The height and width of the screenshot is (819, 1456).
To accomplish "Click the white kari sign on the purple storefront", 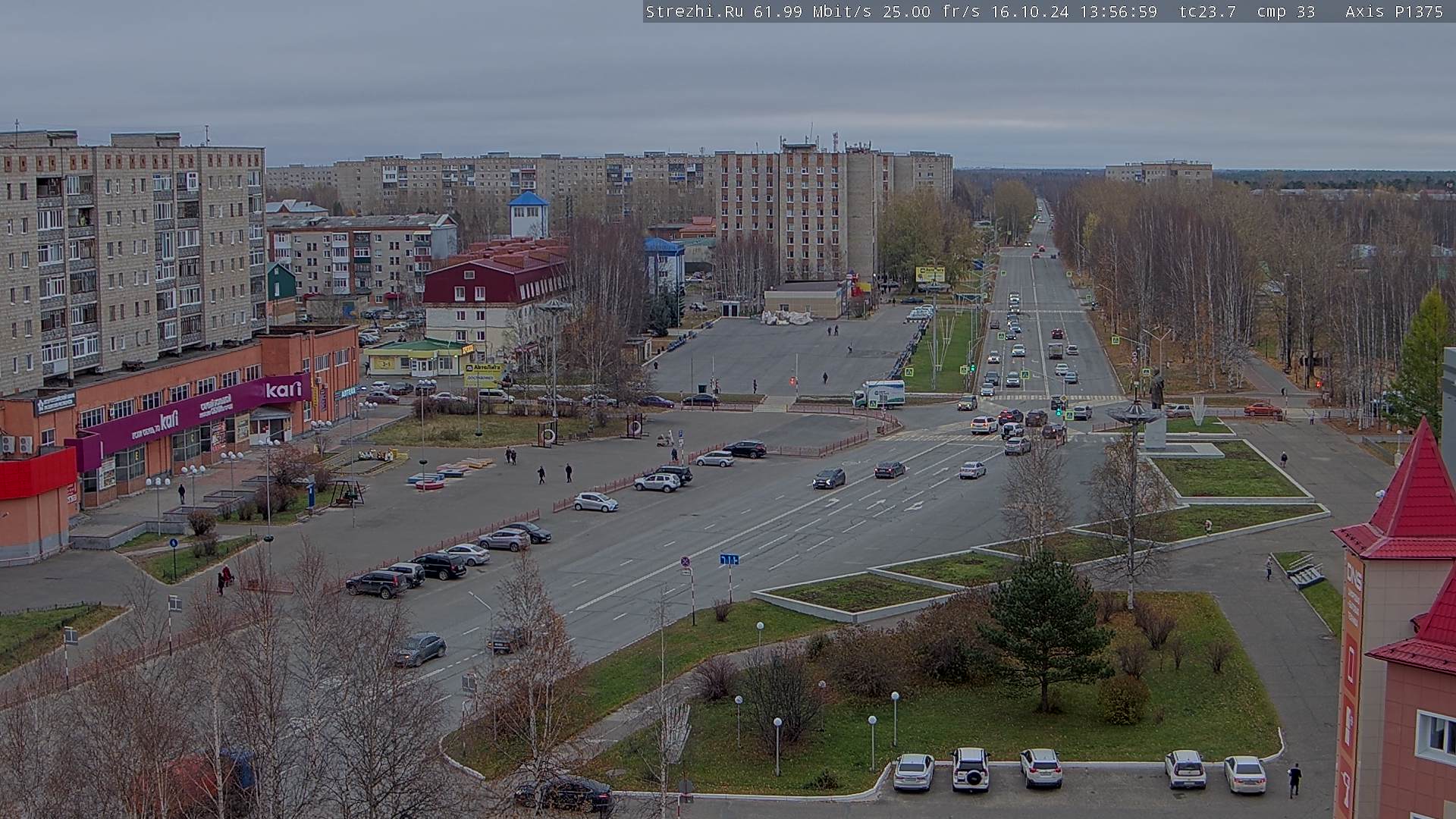I will coord(284,390).
